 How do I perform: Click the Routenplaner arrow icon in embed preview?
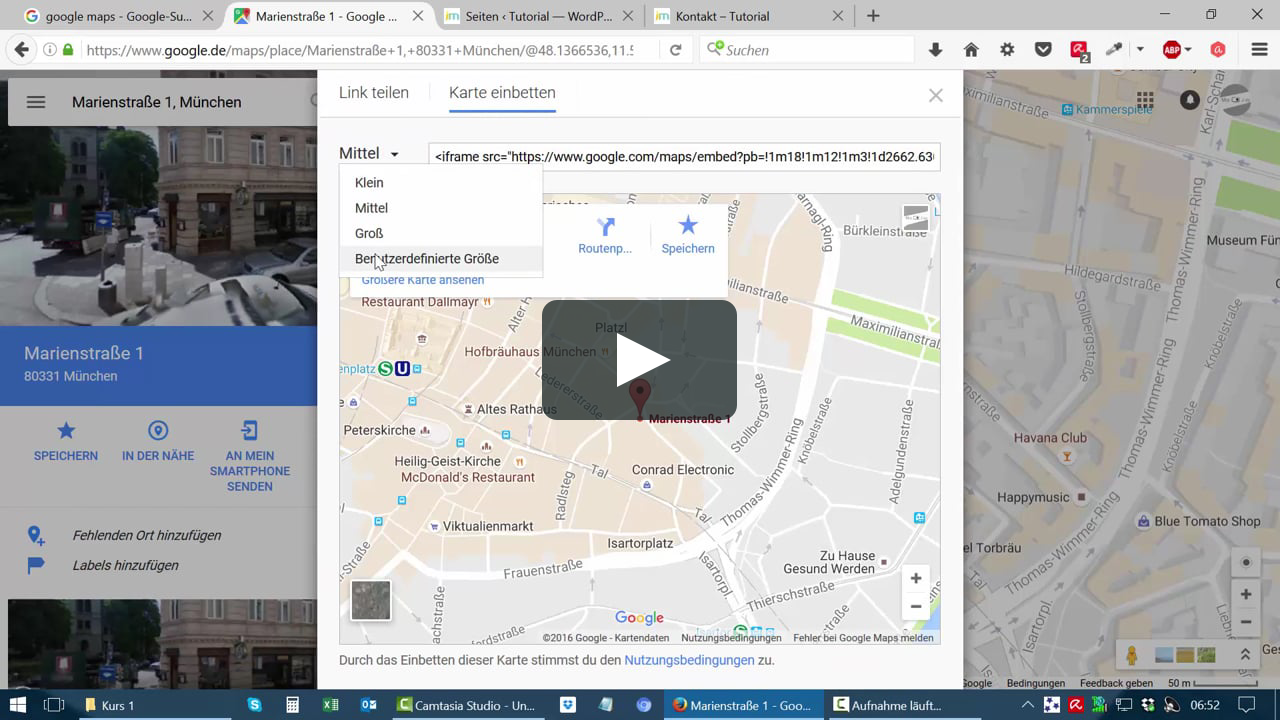point(605,226)
